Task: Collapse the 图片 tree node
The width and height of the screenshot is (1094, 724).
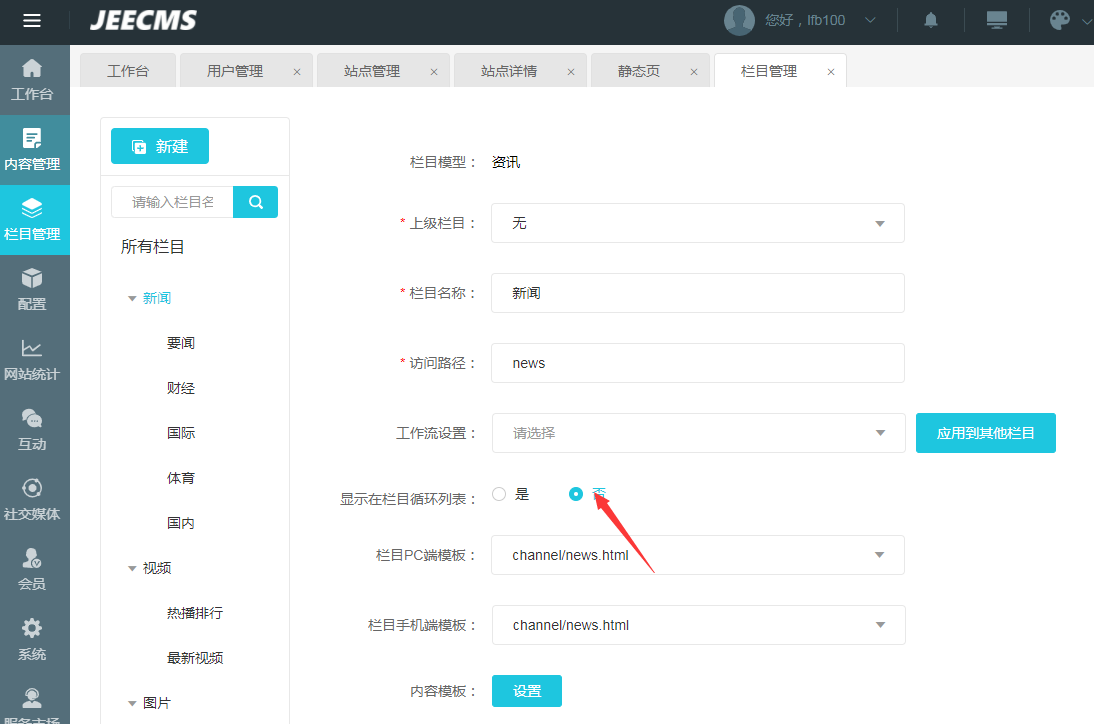Action: (x=132, y=703)
